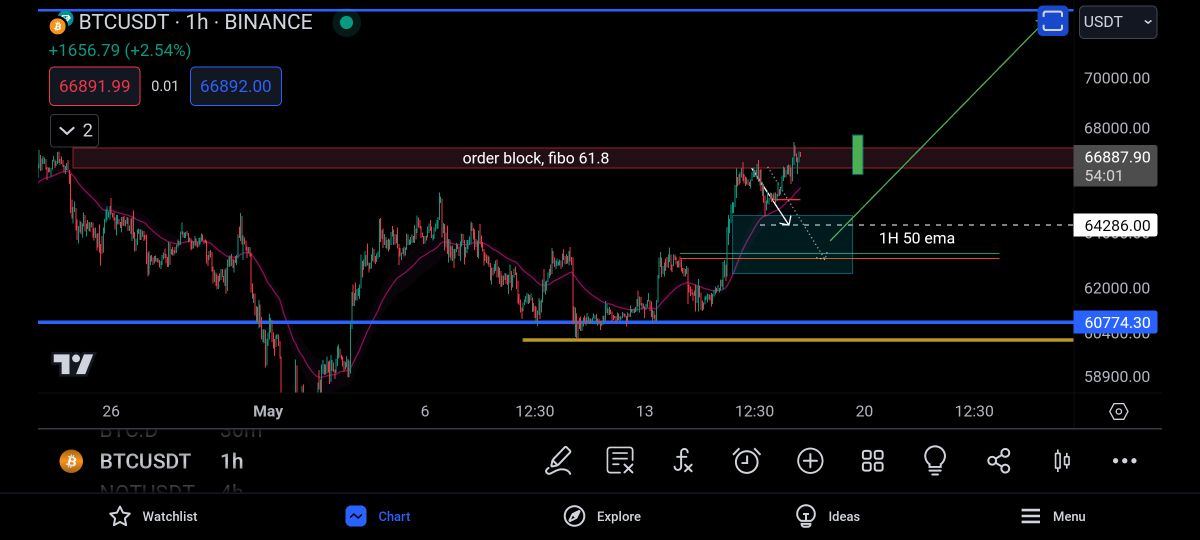
Task: Tap the 20 date axis label
Action: [x=864, y=411]
